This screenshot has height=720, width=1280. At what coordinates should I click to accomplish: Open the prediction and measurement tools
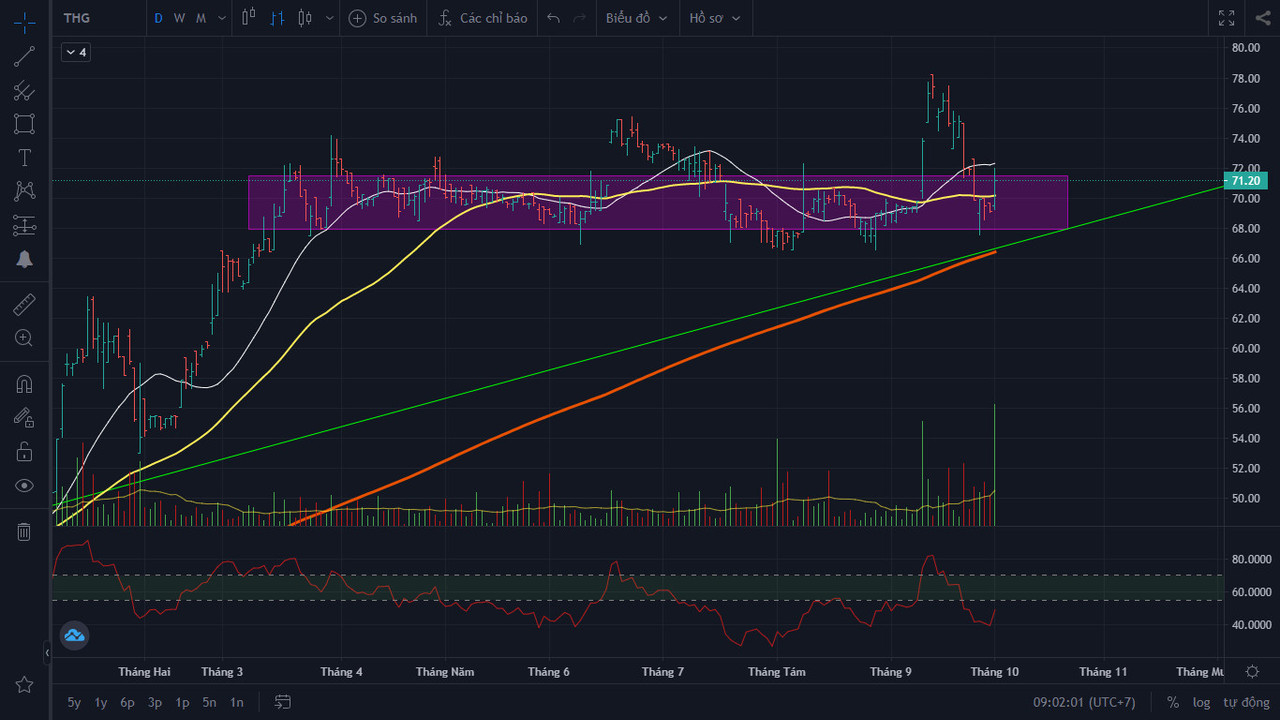[x=24, y=225]
